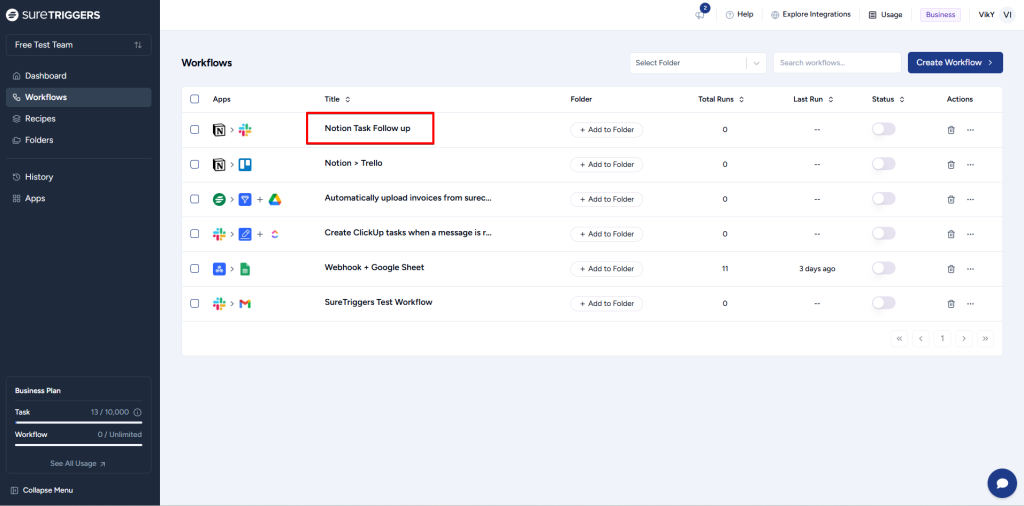Click the task usage info icon

(138, 412)
